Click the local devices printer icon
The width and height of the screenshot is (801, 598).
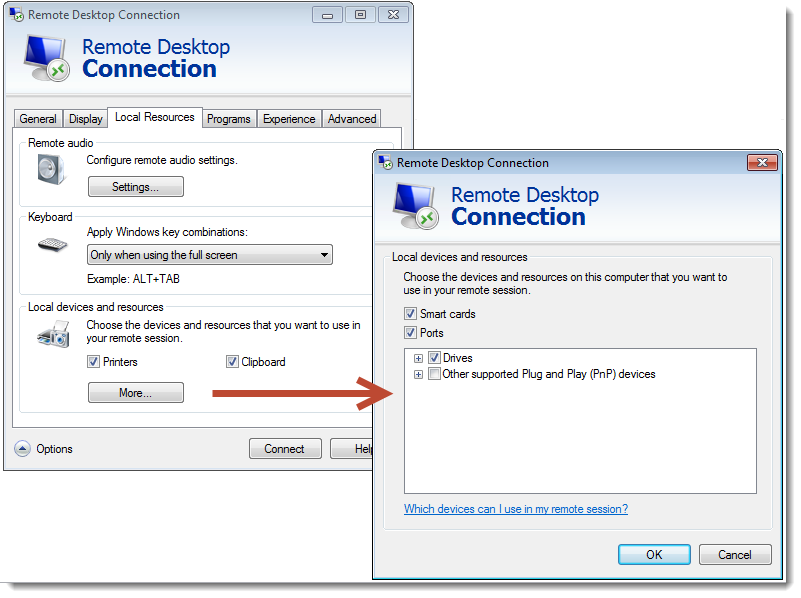pyautogui.click(x=51, y=336)
